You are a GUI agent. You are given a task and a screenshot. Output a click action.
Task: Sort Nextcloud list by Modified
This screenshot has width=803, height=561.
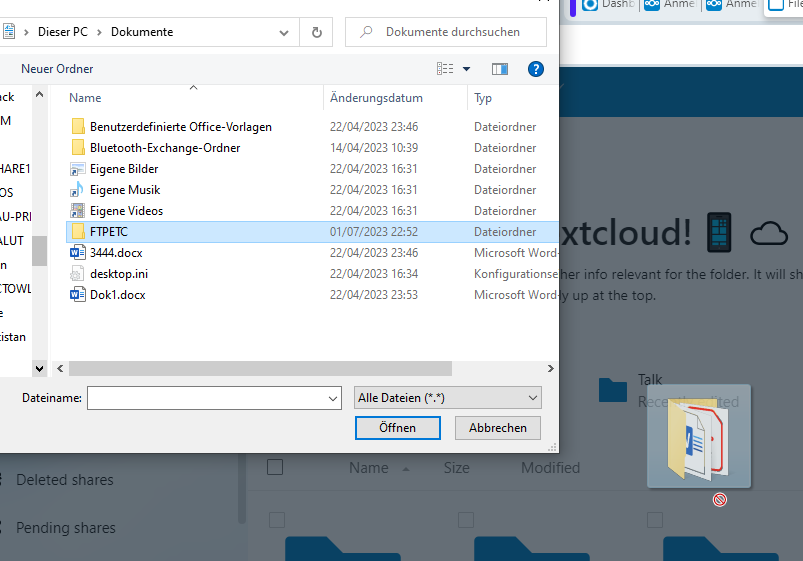(x=551, y=468)
